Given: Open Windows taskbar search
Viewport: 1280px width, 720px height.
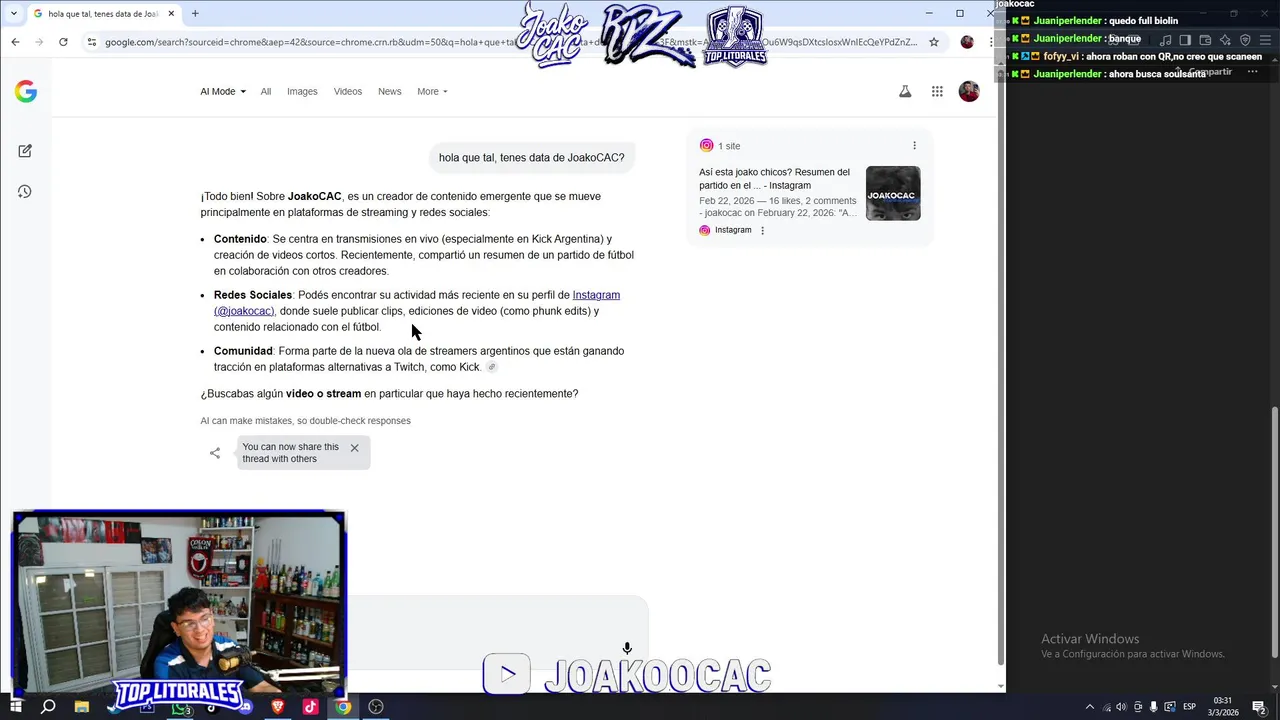Looking at the screenshot, I should (48, 707).
